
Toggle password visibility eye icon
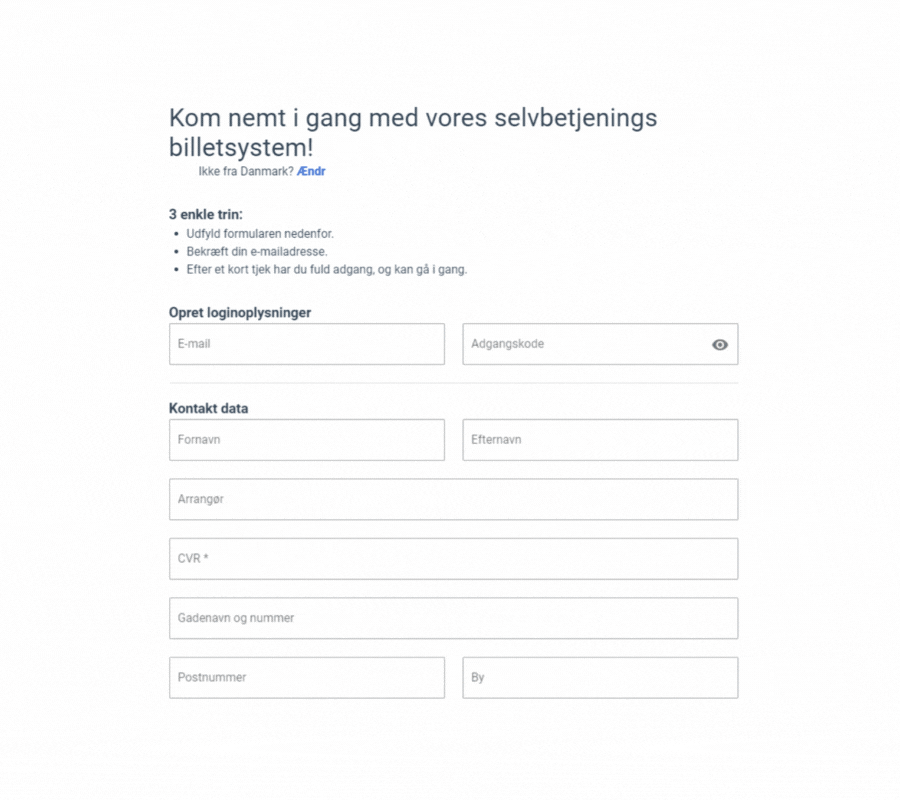click(720, 344)
